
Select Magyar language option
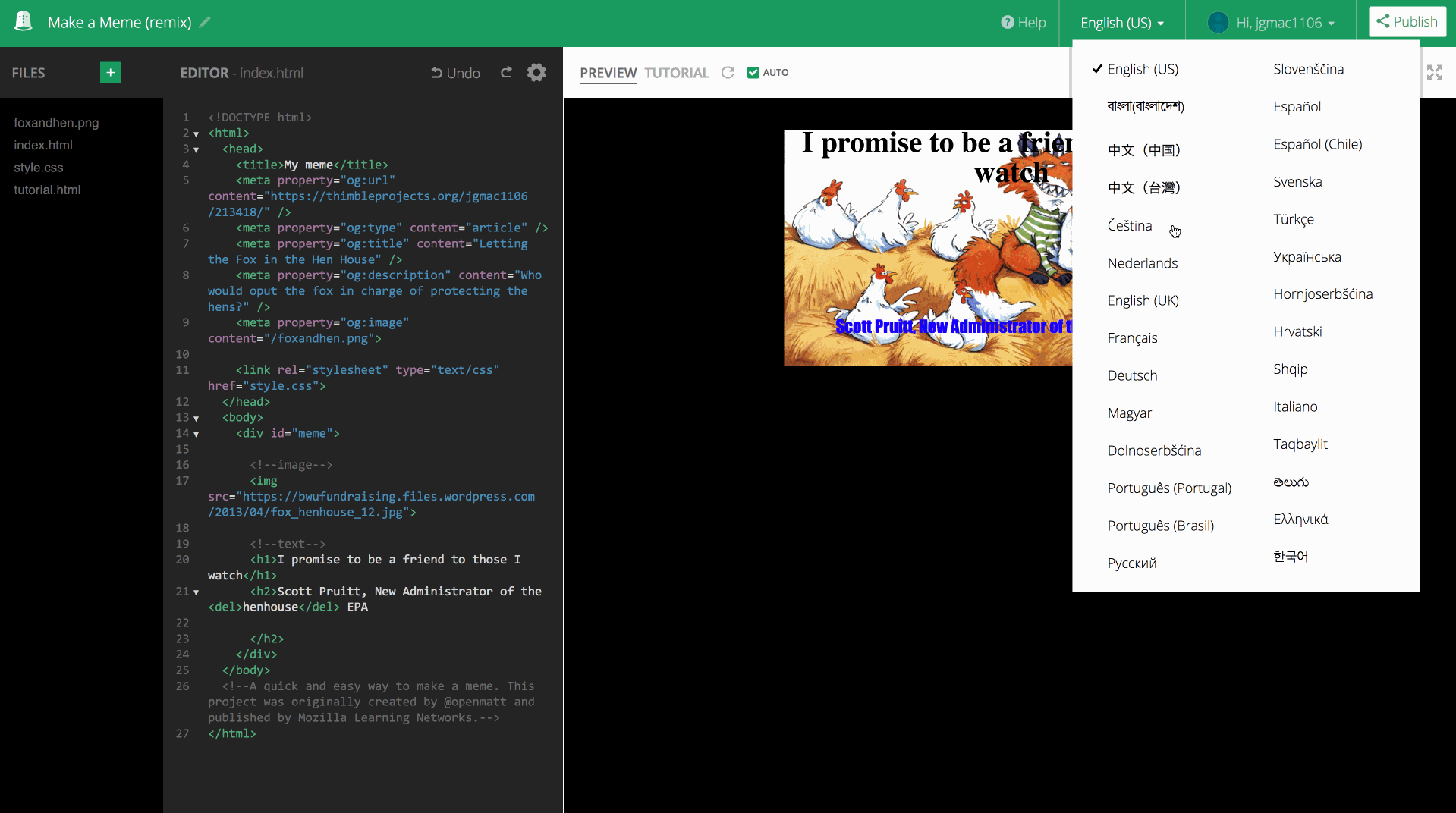(1130, 413)
